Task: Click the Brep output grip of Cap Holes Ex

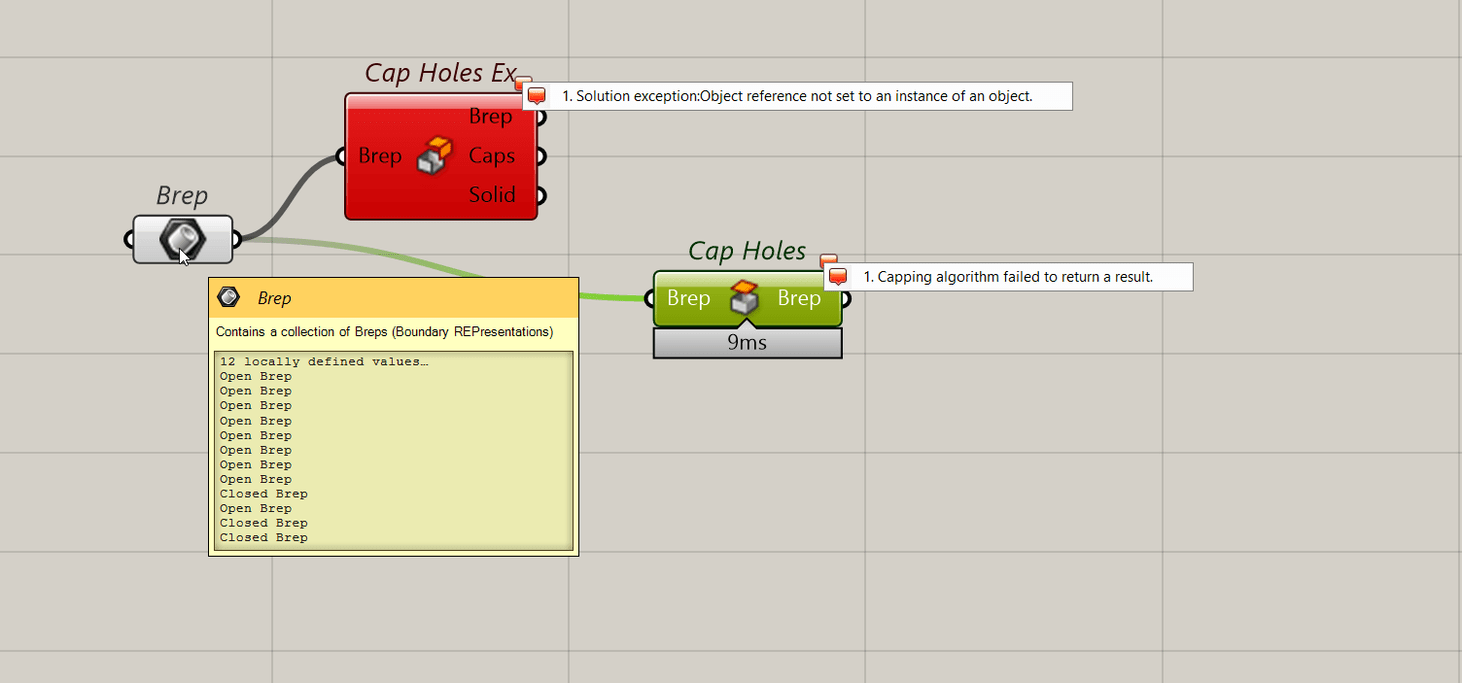Action: (541, 117)
